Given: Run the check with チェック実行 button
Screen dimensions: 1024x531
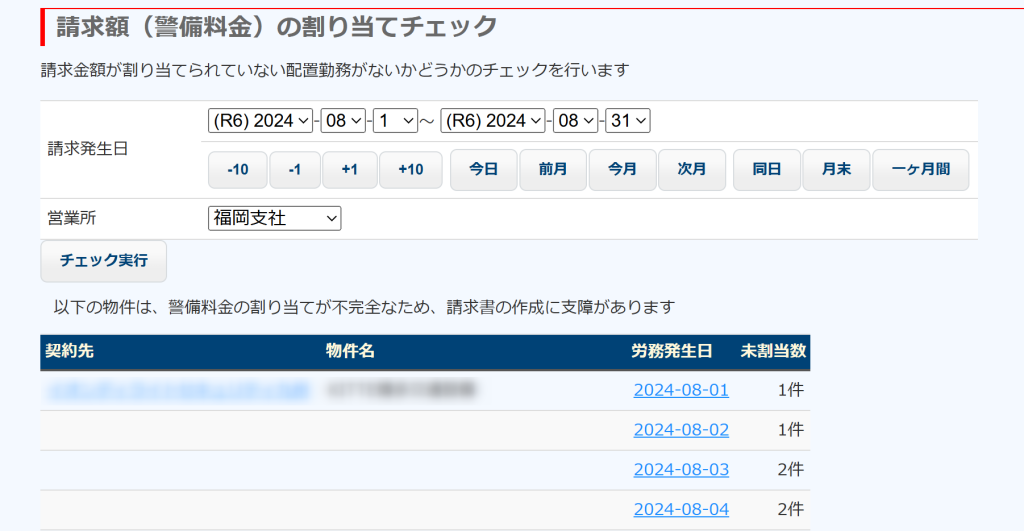Looking at the screenshot, I should point(103,261).
